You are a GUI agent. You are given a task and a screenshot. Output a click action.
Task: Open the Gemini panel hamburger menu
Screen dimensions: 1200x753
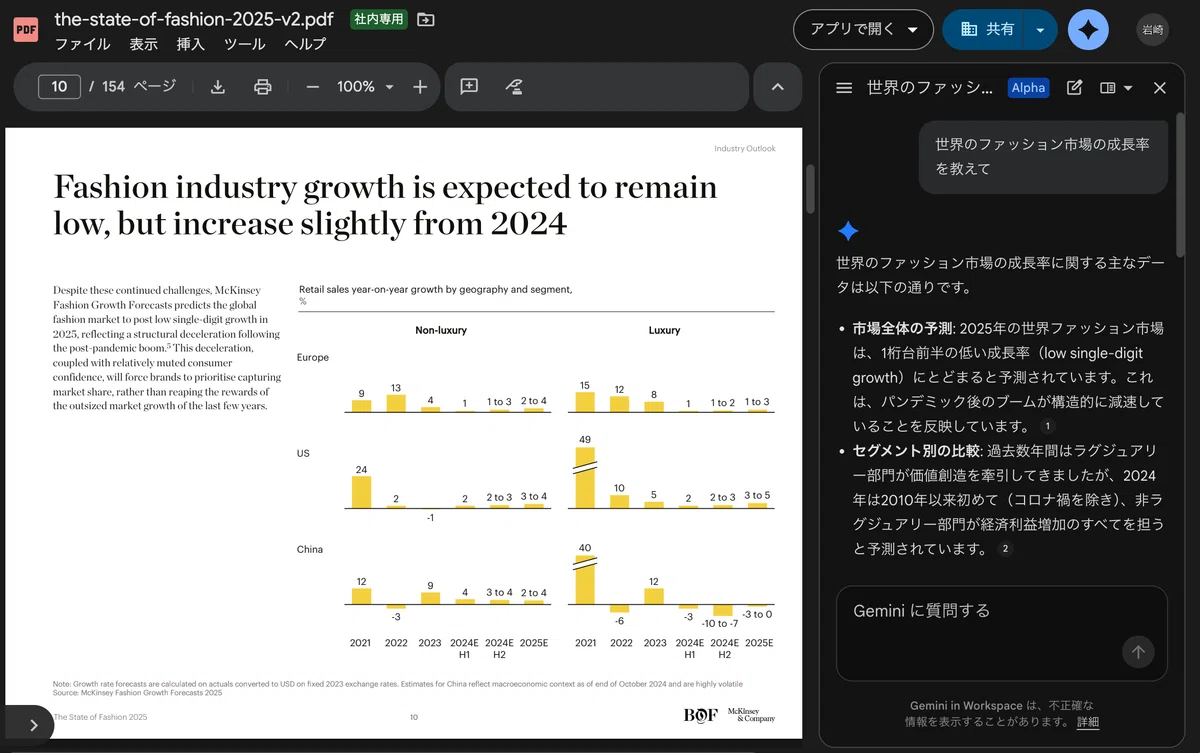(x=844, y=88)
